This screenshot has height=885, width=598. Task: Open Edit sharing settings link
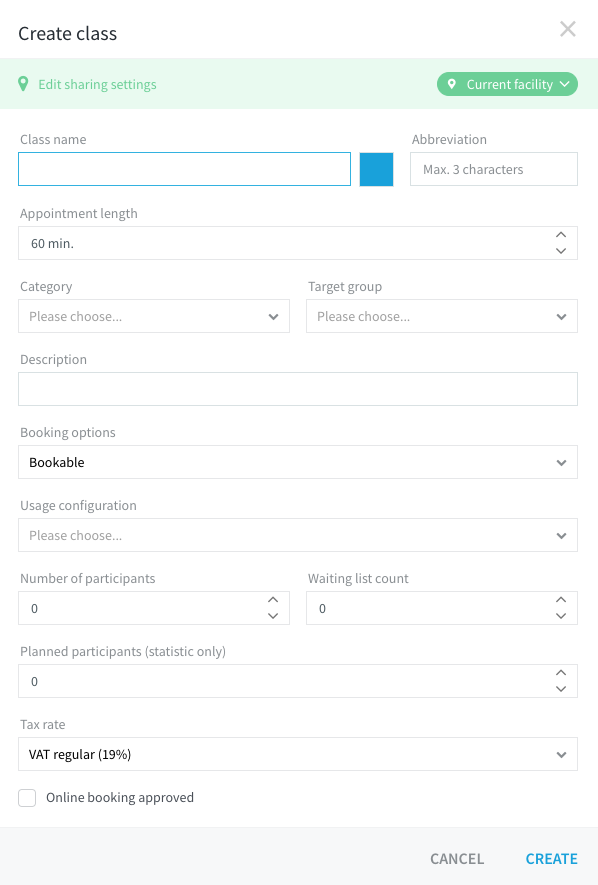pos(97,84)
